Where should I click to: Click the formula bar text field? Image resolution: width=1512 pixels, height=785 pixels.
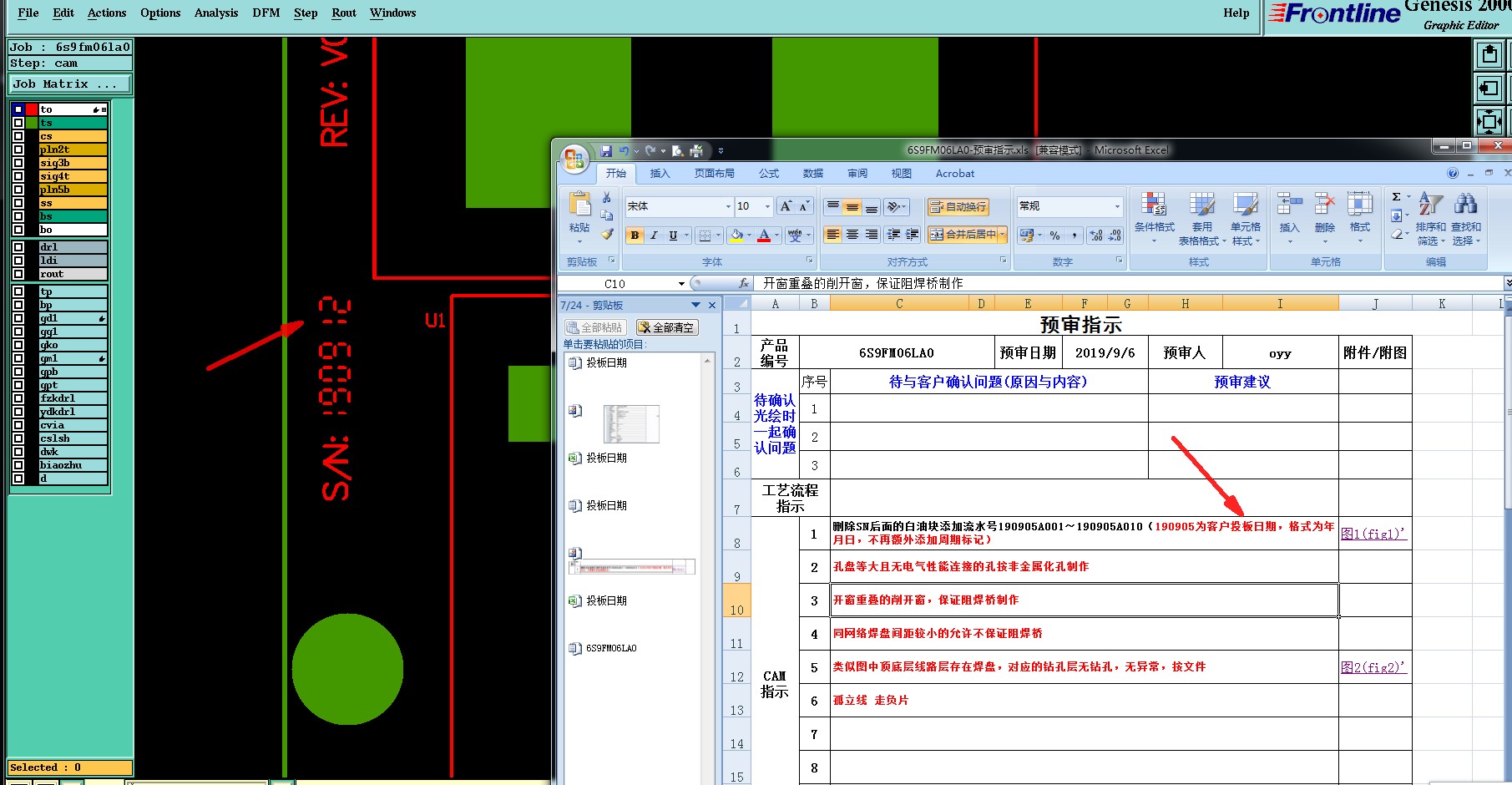click(1130, 284)
